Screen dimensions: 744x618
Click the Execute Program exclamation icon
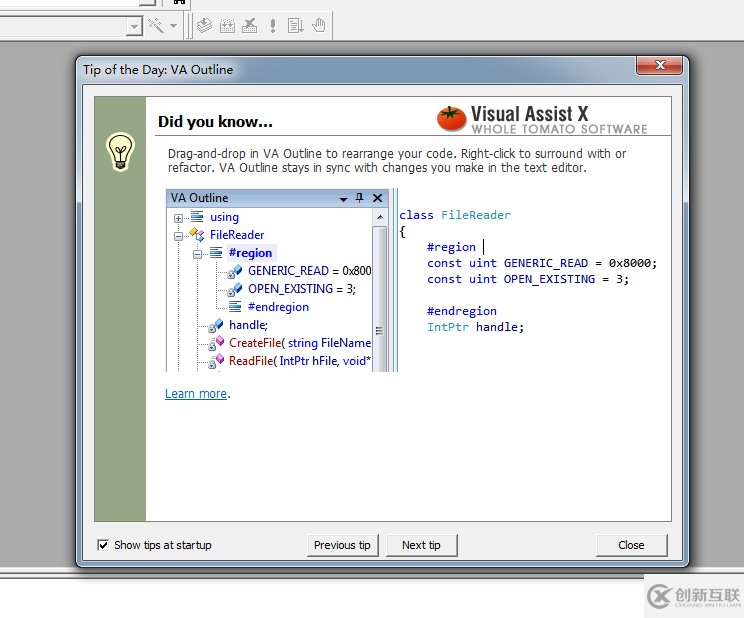(273, 26)
